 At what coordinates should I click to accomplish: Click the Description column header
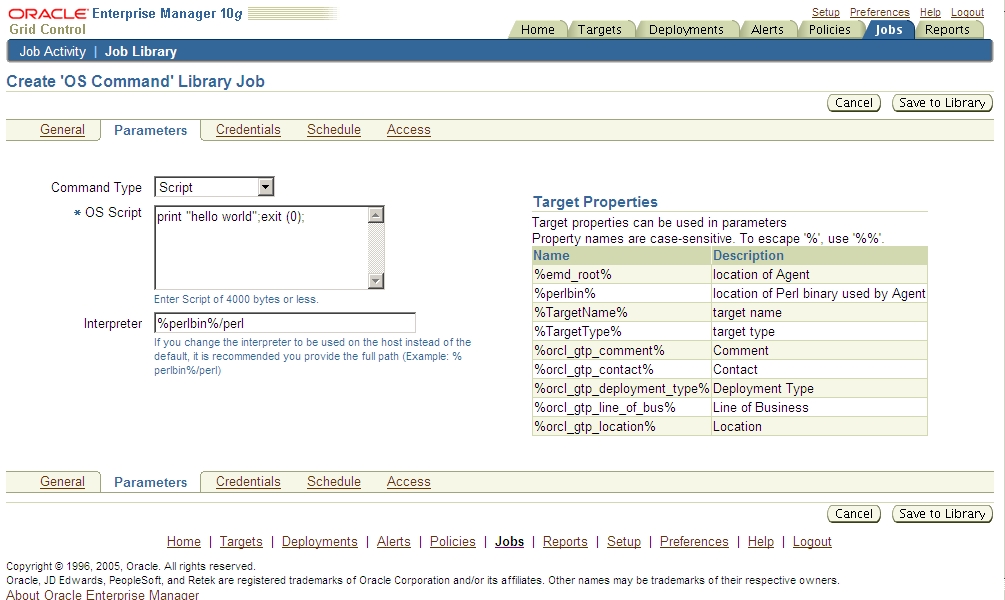820,255
